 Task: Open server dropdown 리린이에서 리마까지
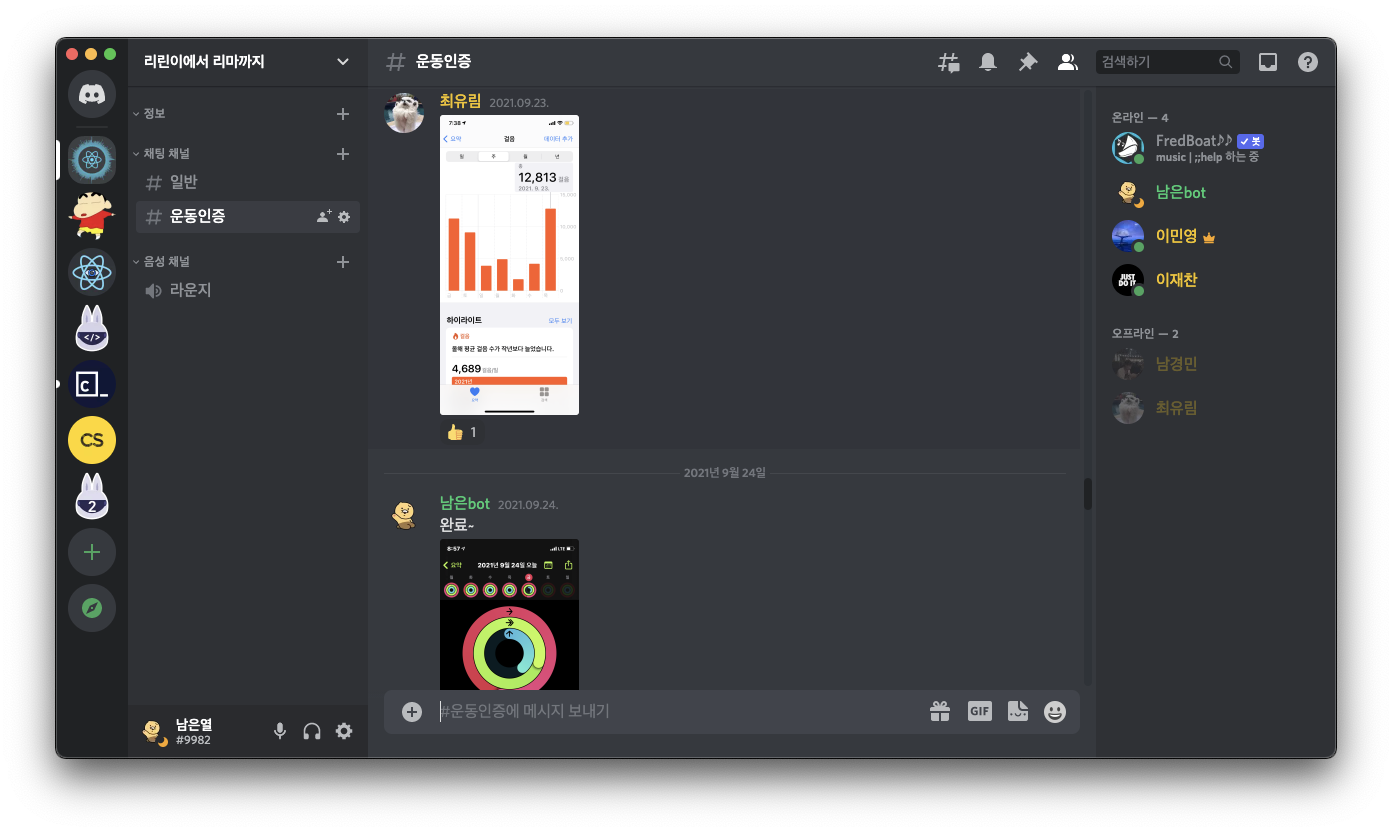click(248, 62)
